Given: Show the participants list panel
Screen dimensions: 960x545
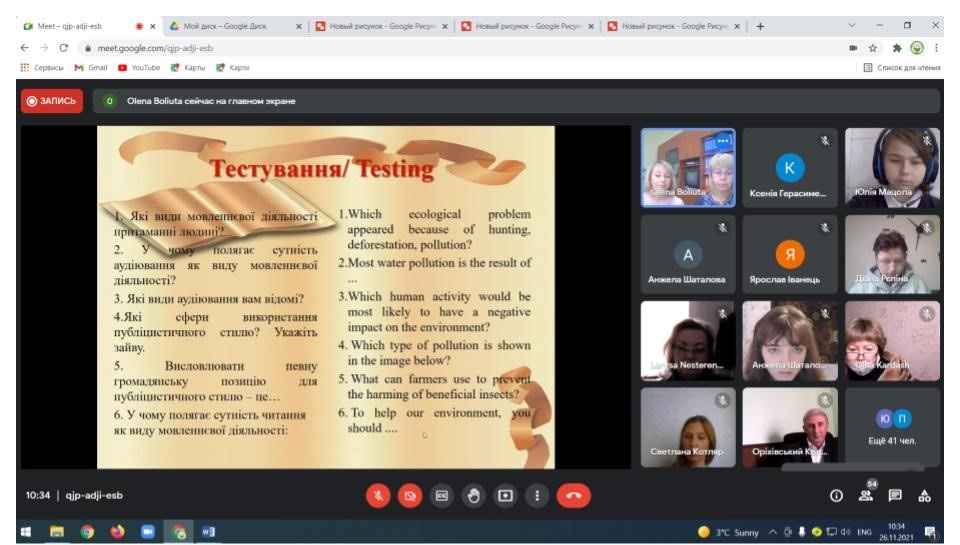Looking at the screenshot, I should pos(866,495).
